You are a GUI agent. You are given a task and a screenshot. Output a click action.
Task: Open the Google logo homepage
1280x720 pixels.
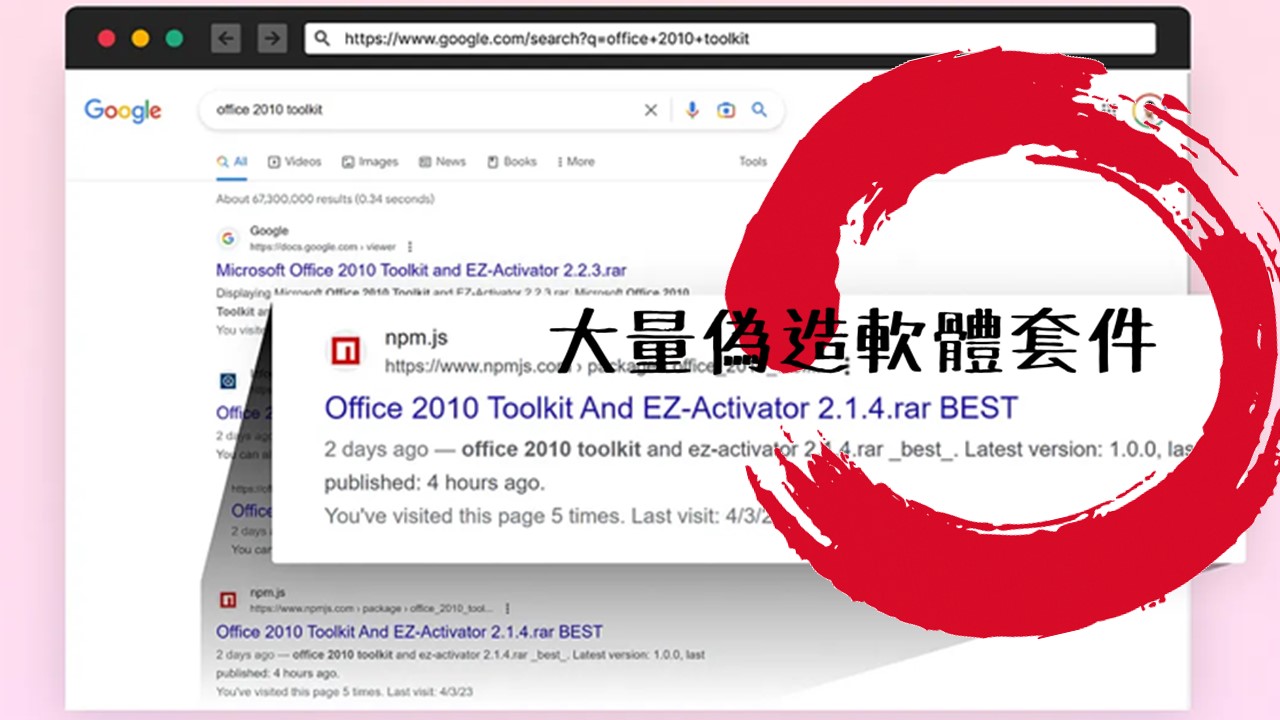point(122,110)
